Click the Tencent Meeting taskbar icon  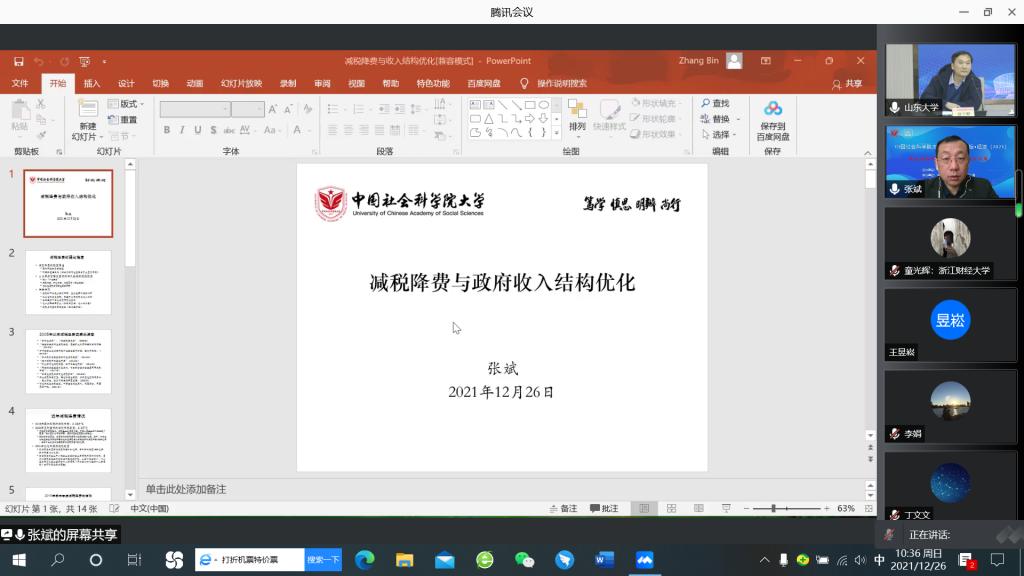point(645,560)
